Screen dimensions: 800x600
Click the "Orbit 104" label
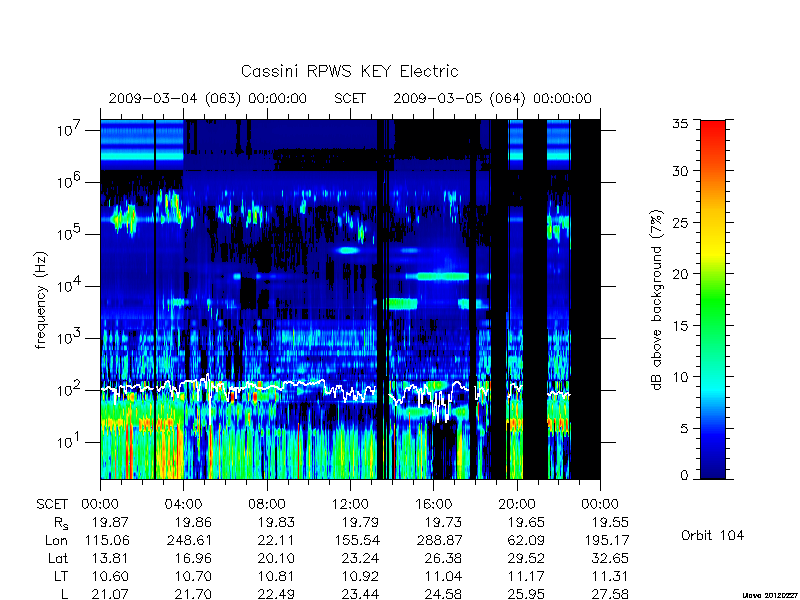click(712, 536)
